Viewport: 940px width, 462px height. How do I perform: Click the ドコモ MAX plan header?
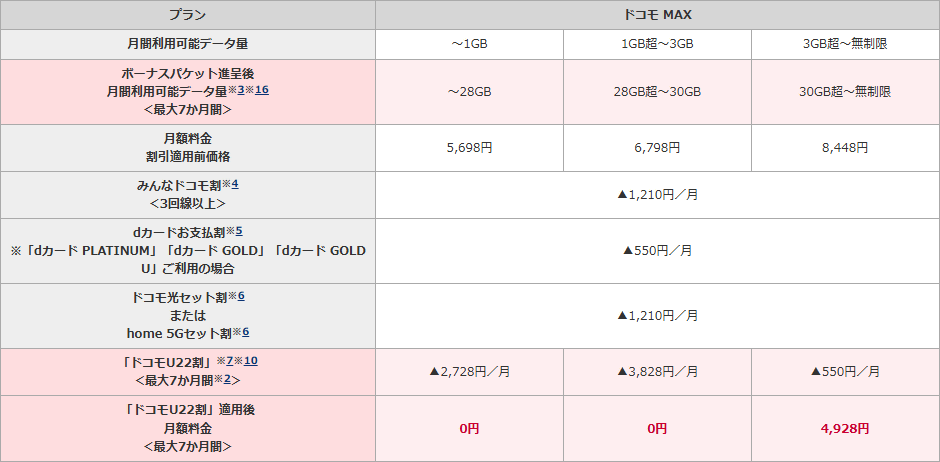pyautogui.click(x=657, y=15)
